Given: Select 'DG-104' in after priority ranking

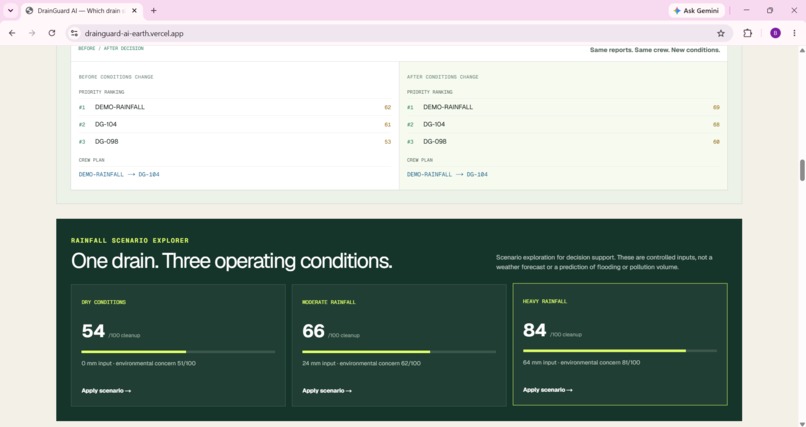Looking at the screenshot, I should click(434, 124).
